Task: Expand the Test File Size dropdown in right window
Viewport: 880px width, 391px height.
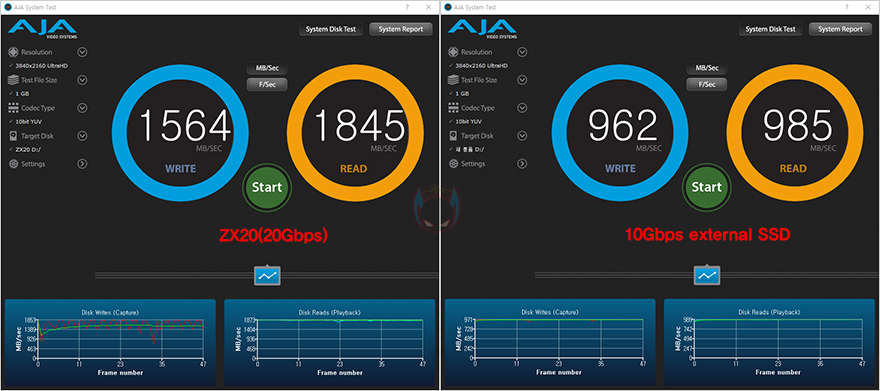Action: pos(522,80)
